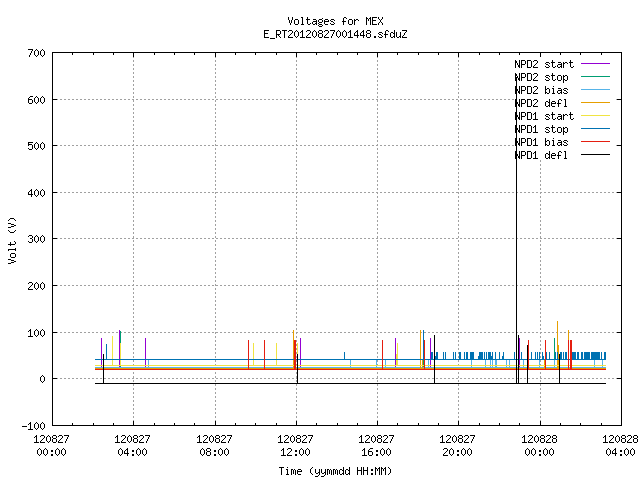
Task: Select the "NPD2 stop" legend label
Action: (541, 77)
